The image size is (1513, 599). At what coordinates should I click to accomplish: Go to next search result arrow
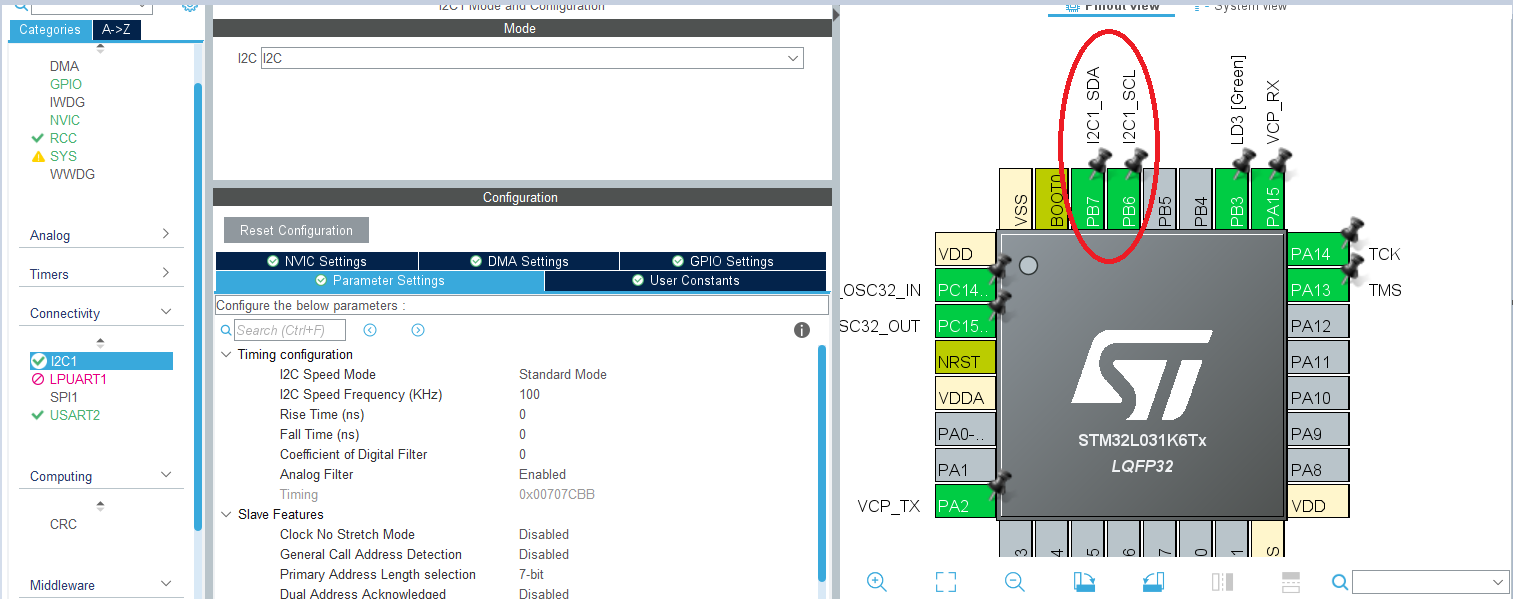click(x=418, y=330)
